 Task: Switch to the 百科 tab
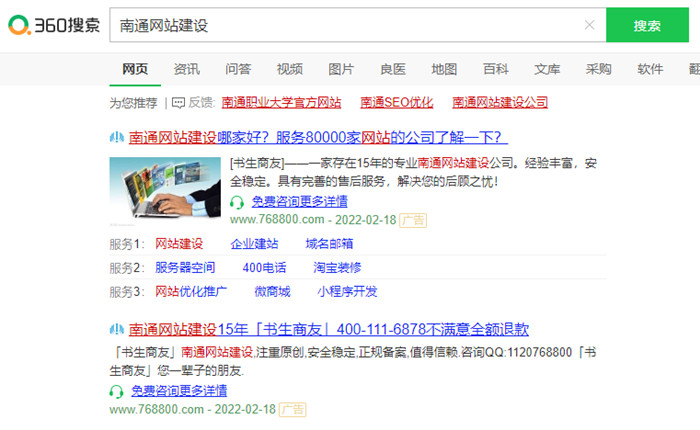point(496,69)
